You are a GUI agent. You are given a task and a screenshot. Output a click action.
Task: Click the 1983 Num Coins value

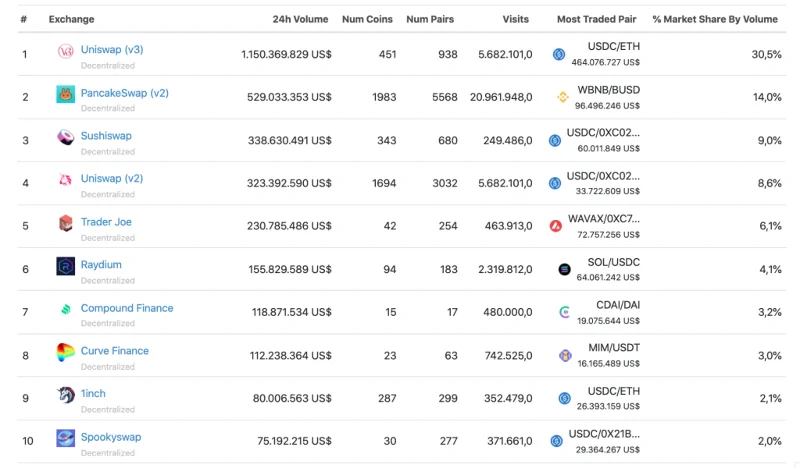click(x=384, y=97)
